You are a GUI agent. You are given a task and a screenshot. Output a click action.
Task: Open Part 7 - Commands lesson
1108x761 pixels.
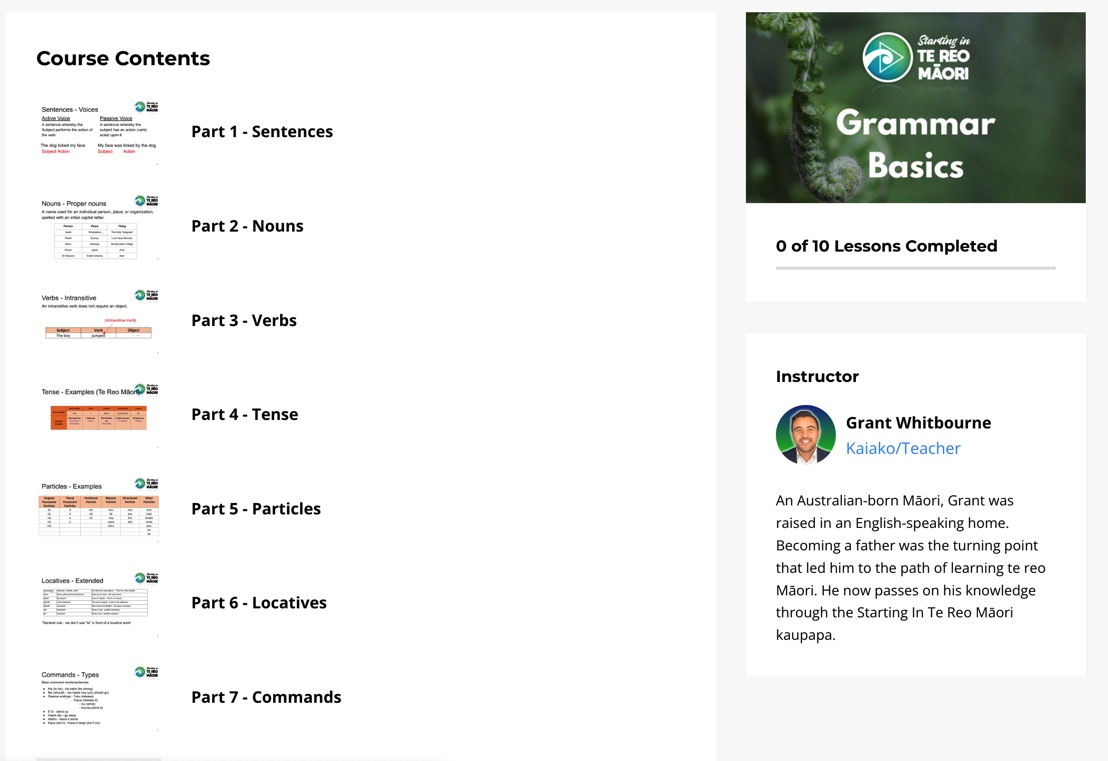(x=266, y=697)
